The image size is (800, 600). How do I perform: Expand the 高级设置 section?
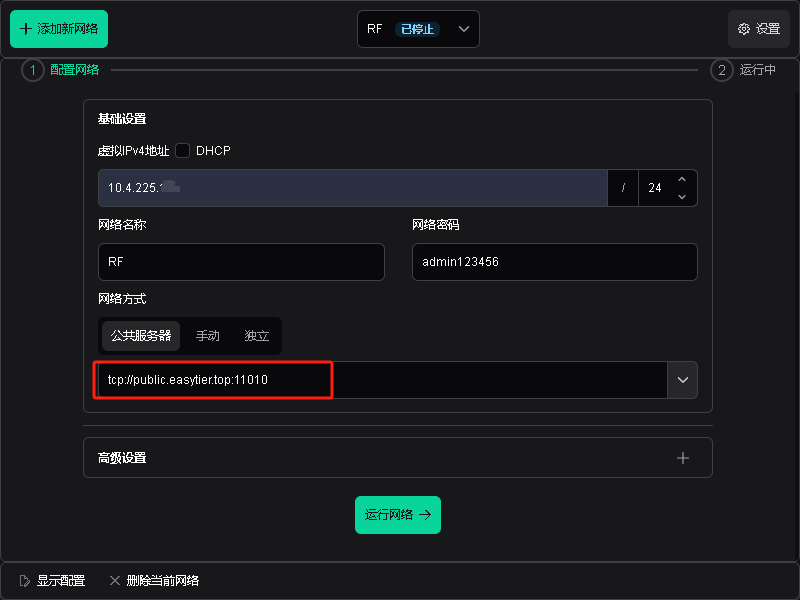click(x=683, y=457)
